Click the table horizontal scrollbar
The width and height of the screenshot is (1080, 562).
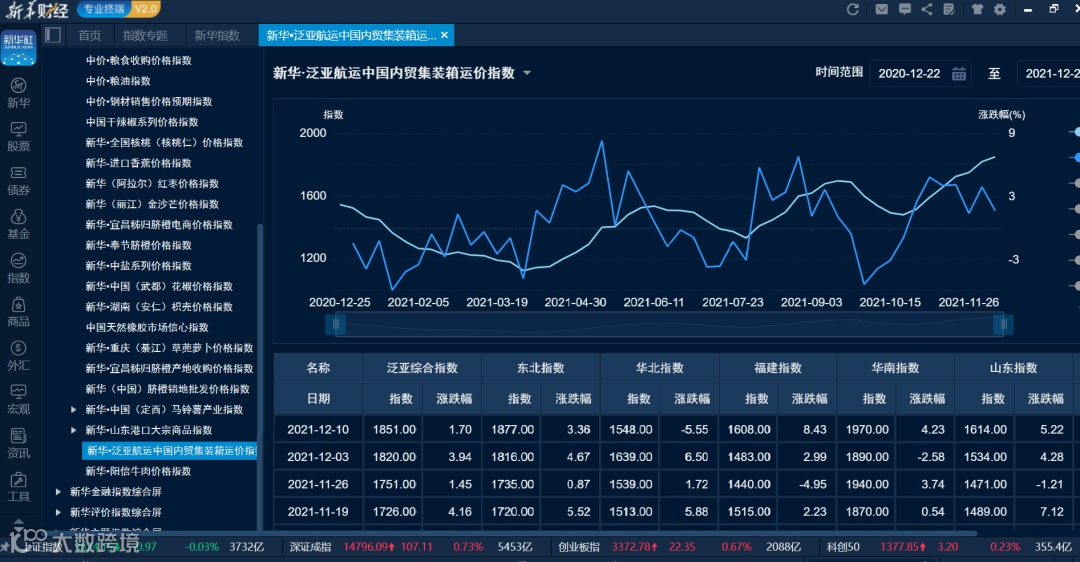click(x=625, y=533)
